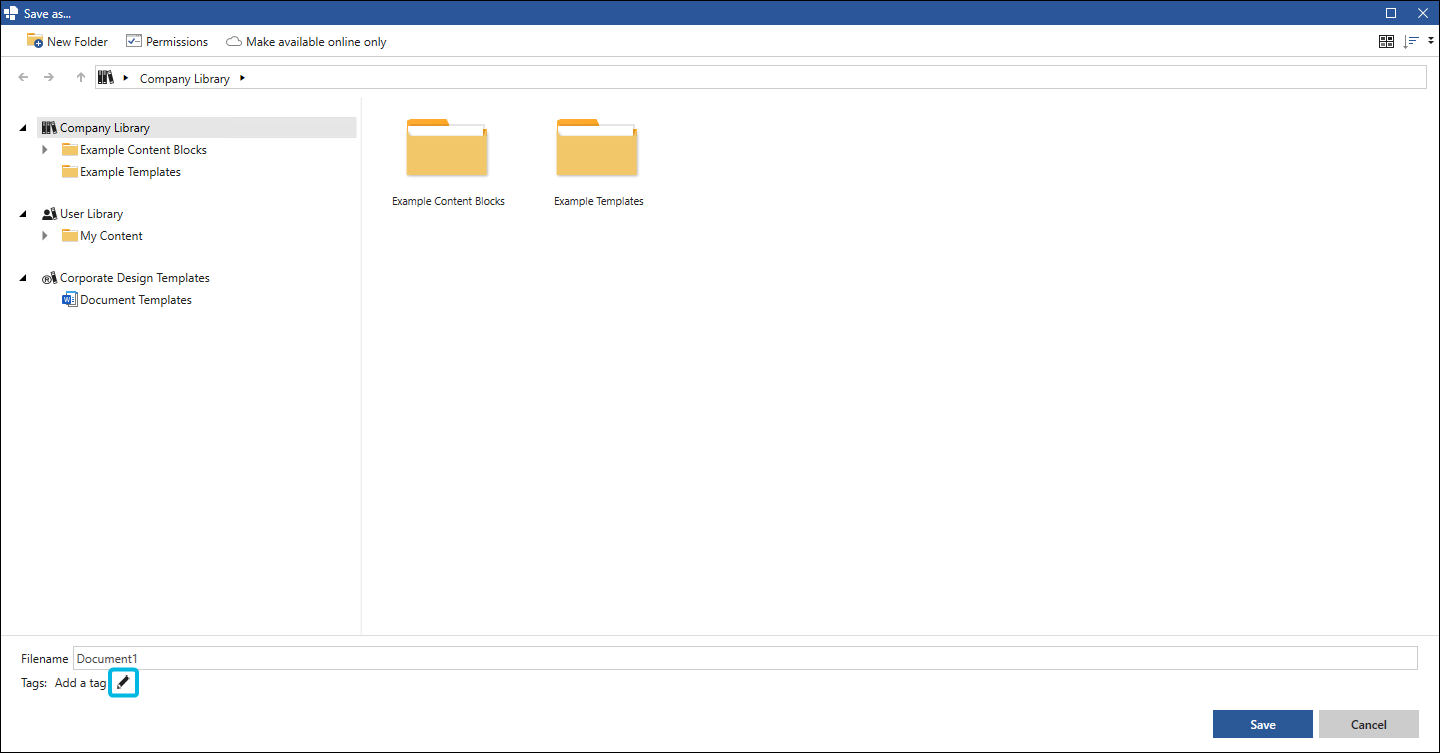Expand the arrow after Company Library in the breadcrumb
The width and height of the screenshot is (1440, 753).
click(243, 78)
